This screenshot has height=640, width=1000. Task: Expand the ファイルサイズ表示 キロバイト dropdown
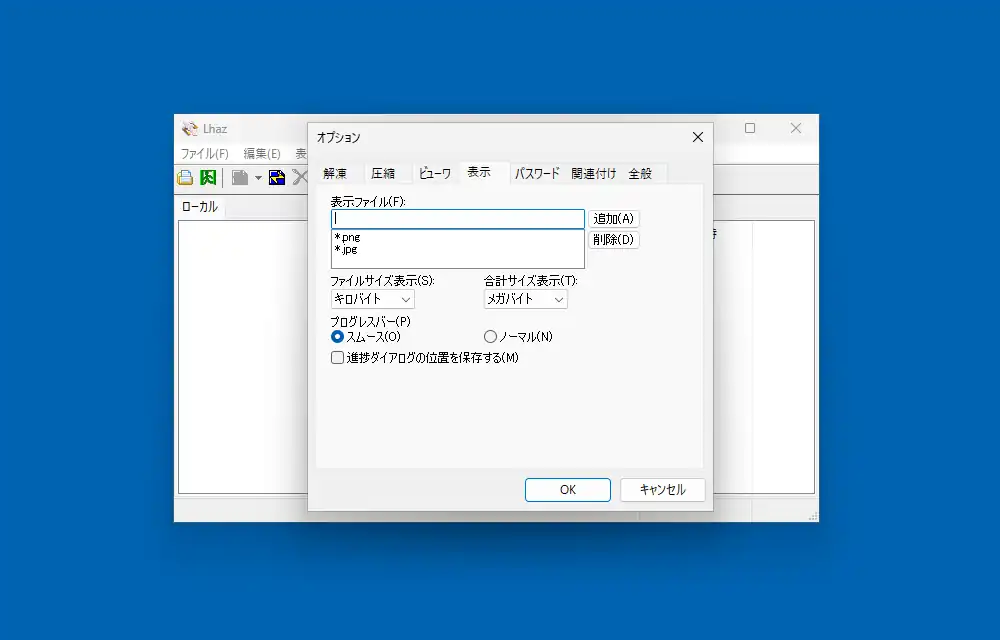point(372,299)
